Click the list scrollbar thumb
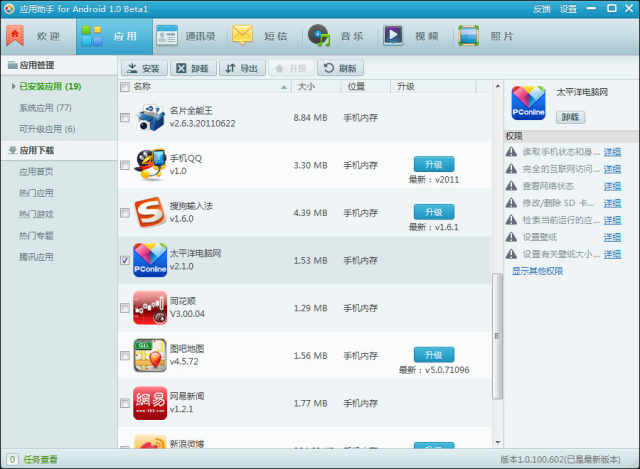 point(497,336)
